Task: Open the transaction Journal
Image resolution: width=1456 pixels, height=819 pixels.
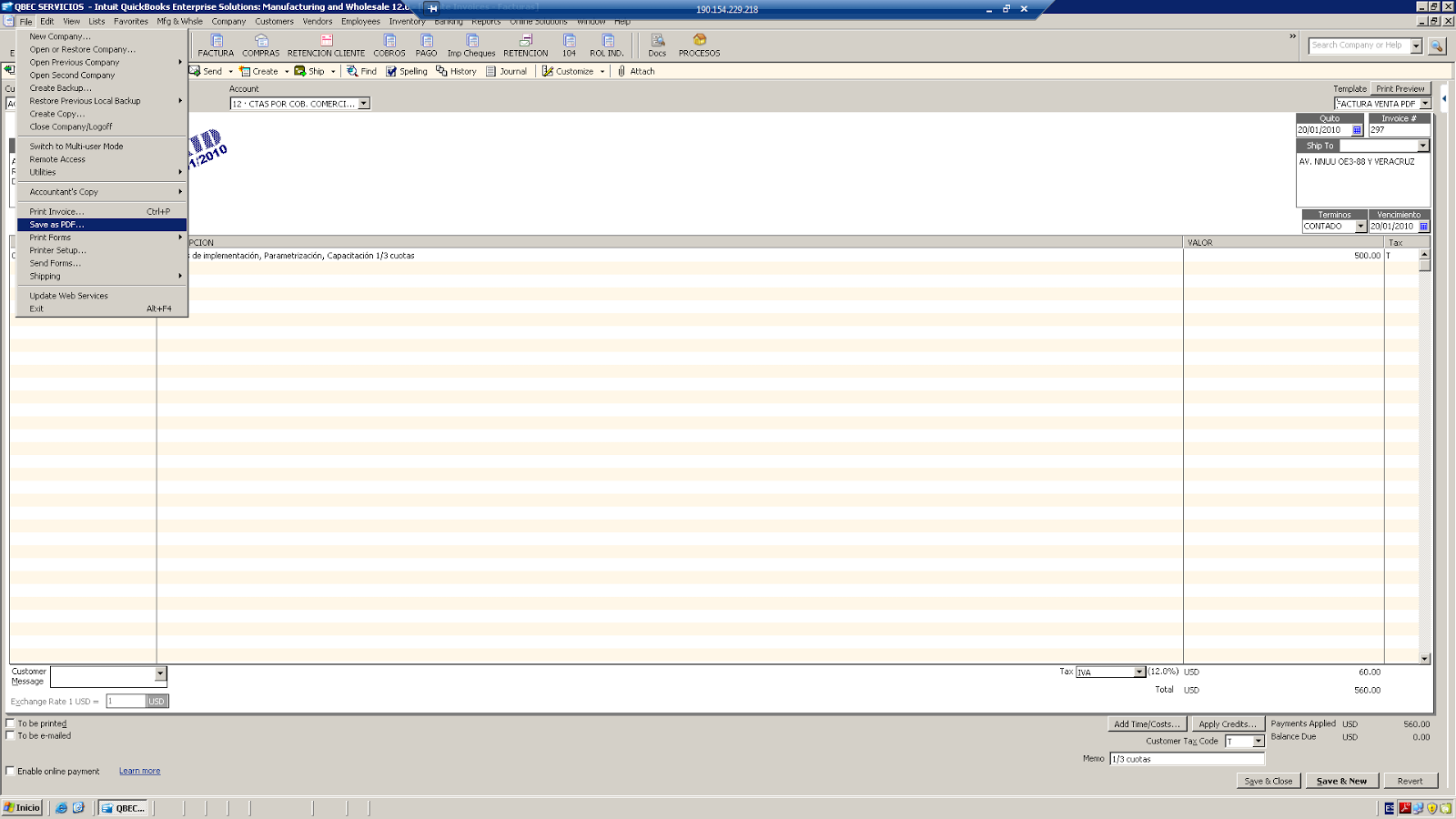Action: tap(507, 71)
